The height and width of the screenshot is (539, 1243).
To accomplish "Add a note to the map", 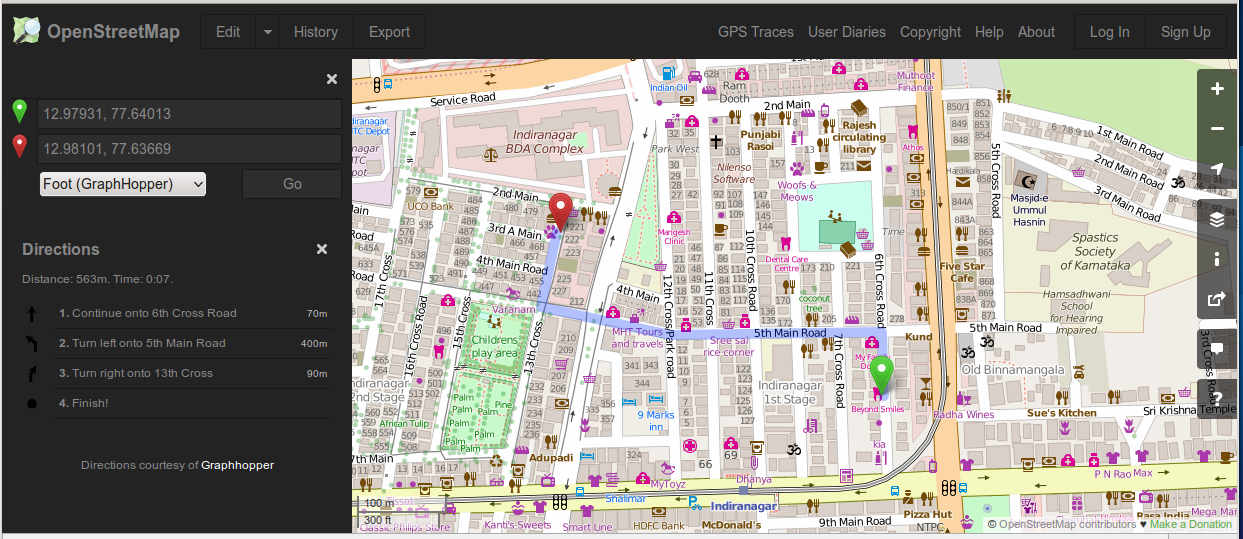I will click(x=1217, y=338).
